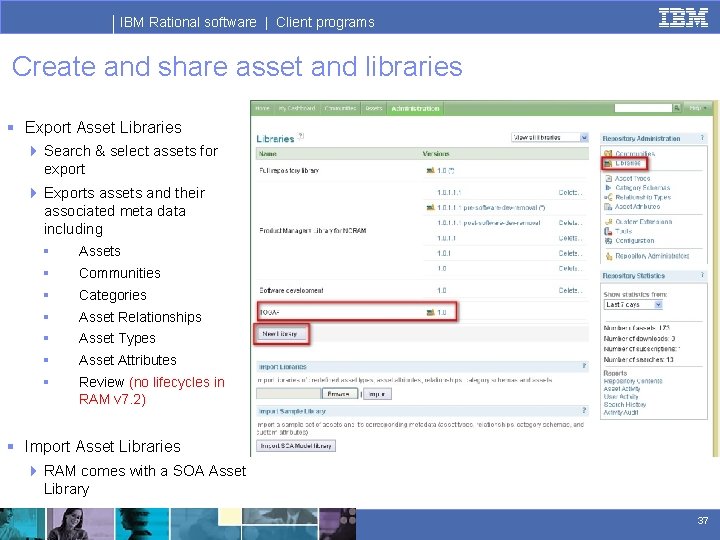Click the Custom Extensions icon
Image resolution: width=720 pixels, height=540 pixels.
[x=608, y=222]
